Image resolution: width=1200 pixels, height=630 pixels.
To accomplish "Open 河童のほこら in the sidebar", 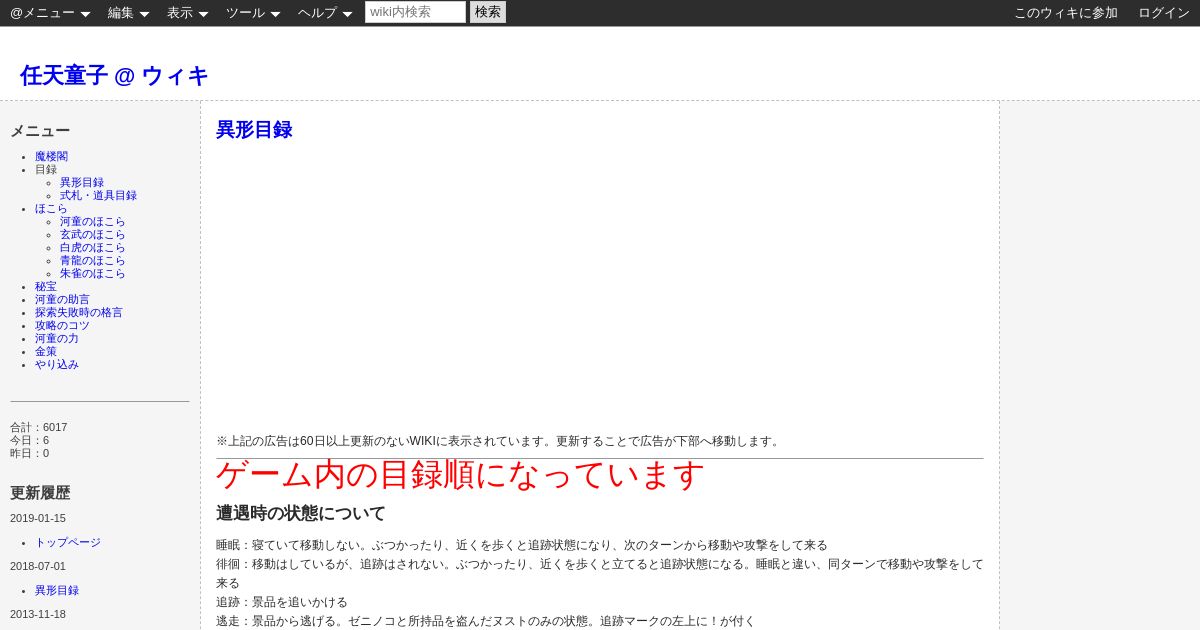I will click(93, 222).
